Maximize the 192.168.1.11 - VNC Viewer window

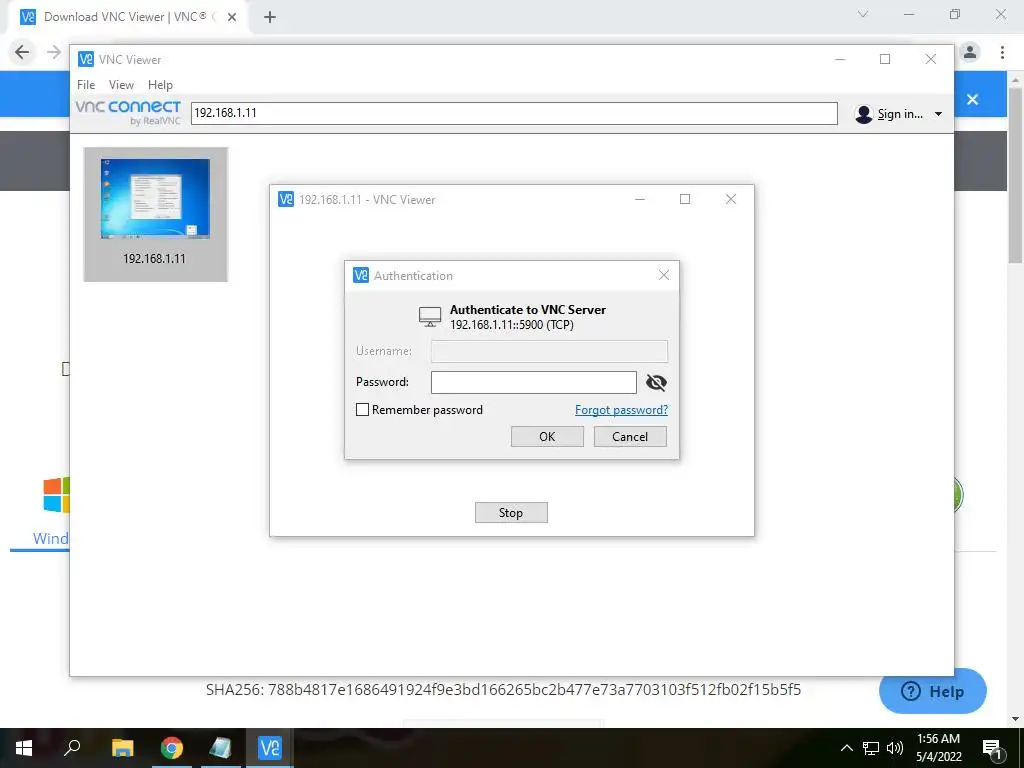pyautogui.click(x=684, y=199)
